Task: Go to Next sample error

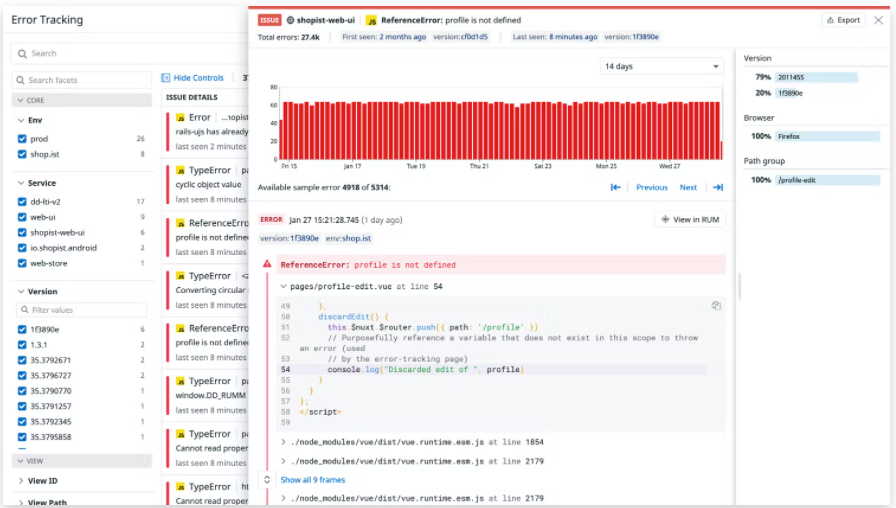Action: [x=688, y=187]
